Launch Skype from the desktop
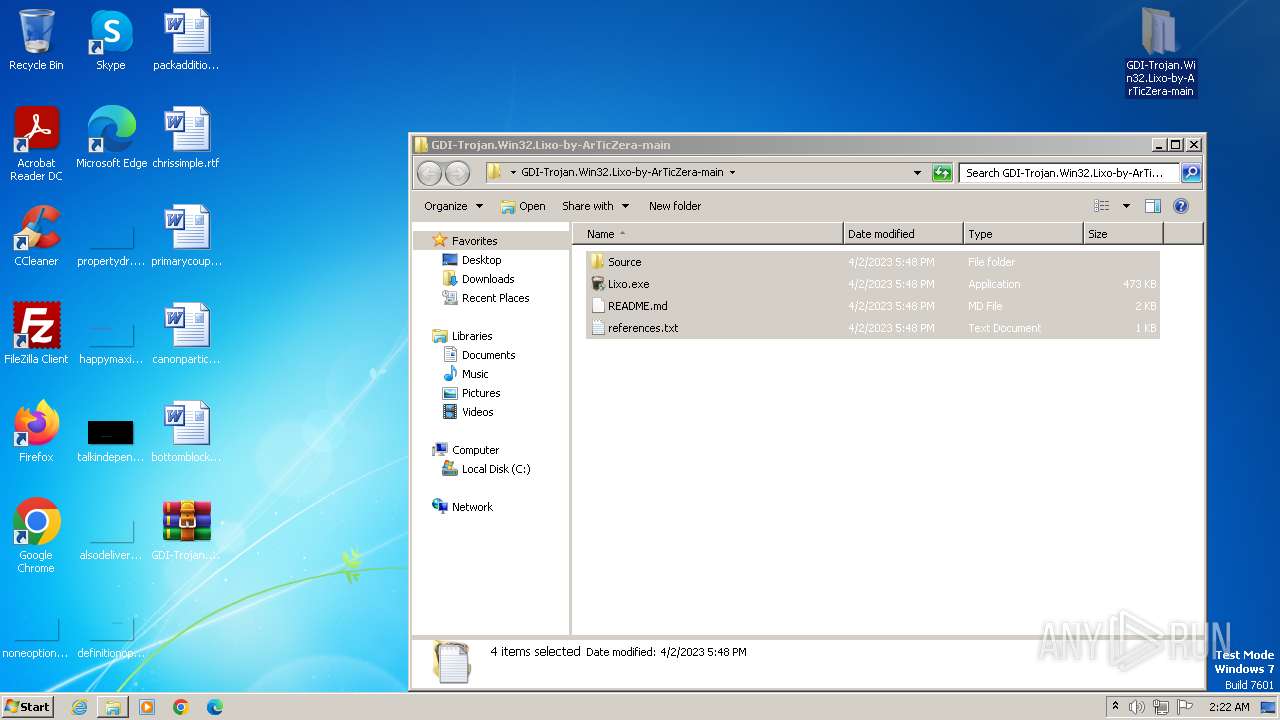The width and height of the screenshot is (1280, 720). click(110, 40)
